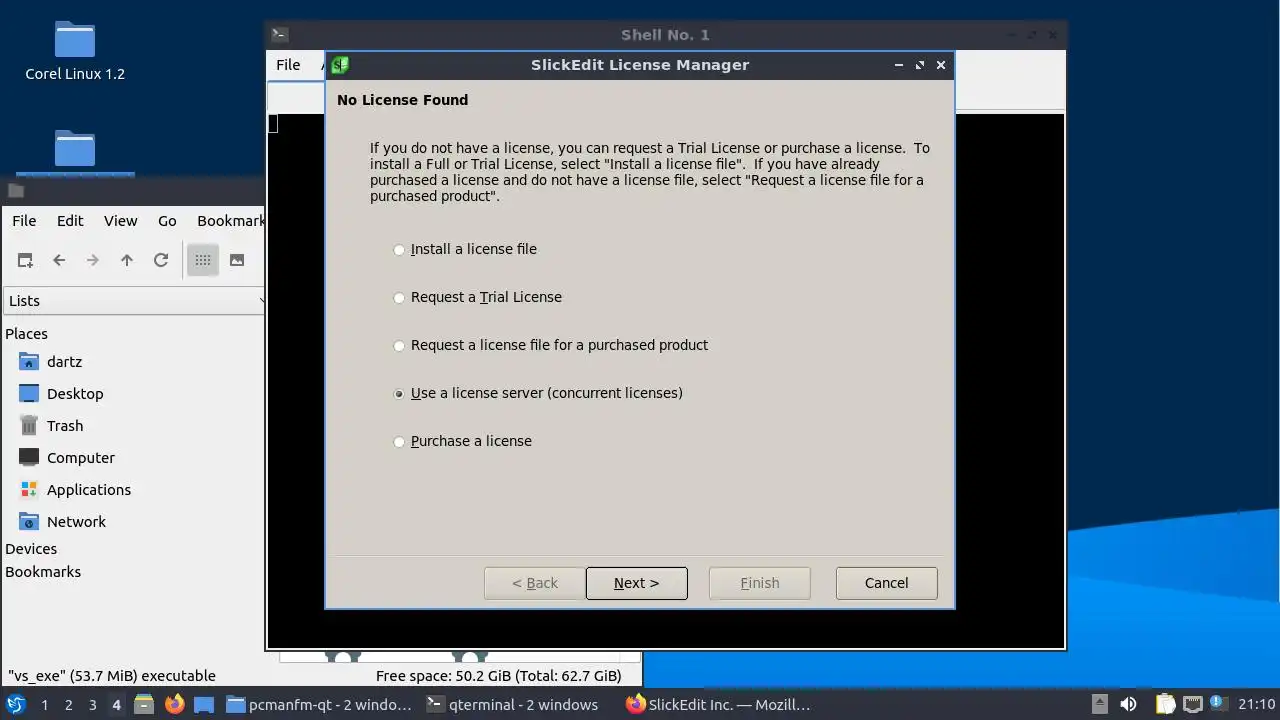Go back with the left arrow in file manager
Image resolution: width=1280 pixels, height=720 pixels.
59,260
